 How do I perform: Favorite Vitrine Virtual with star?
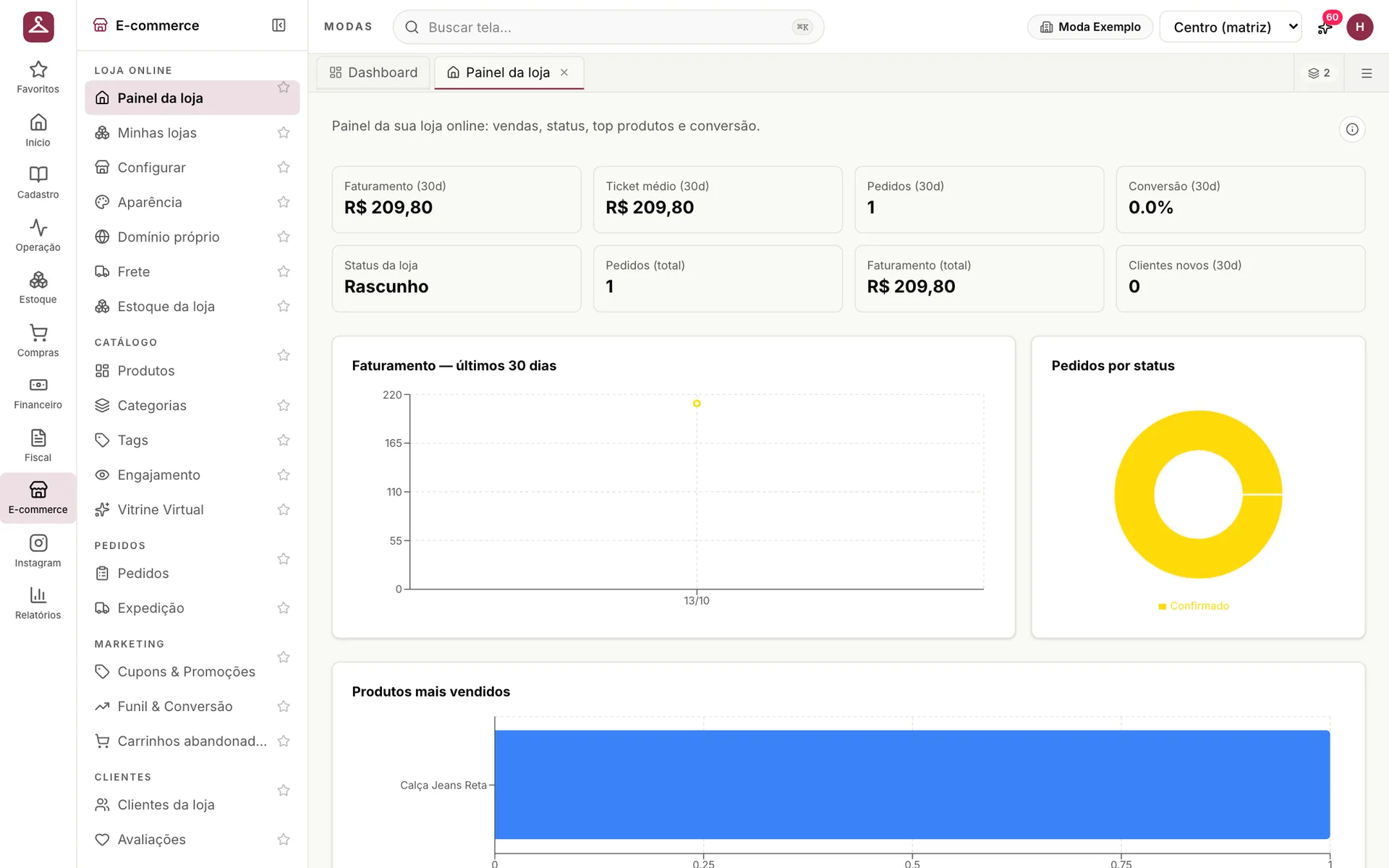point(284,509)
